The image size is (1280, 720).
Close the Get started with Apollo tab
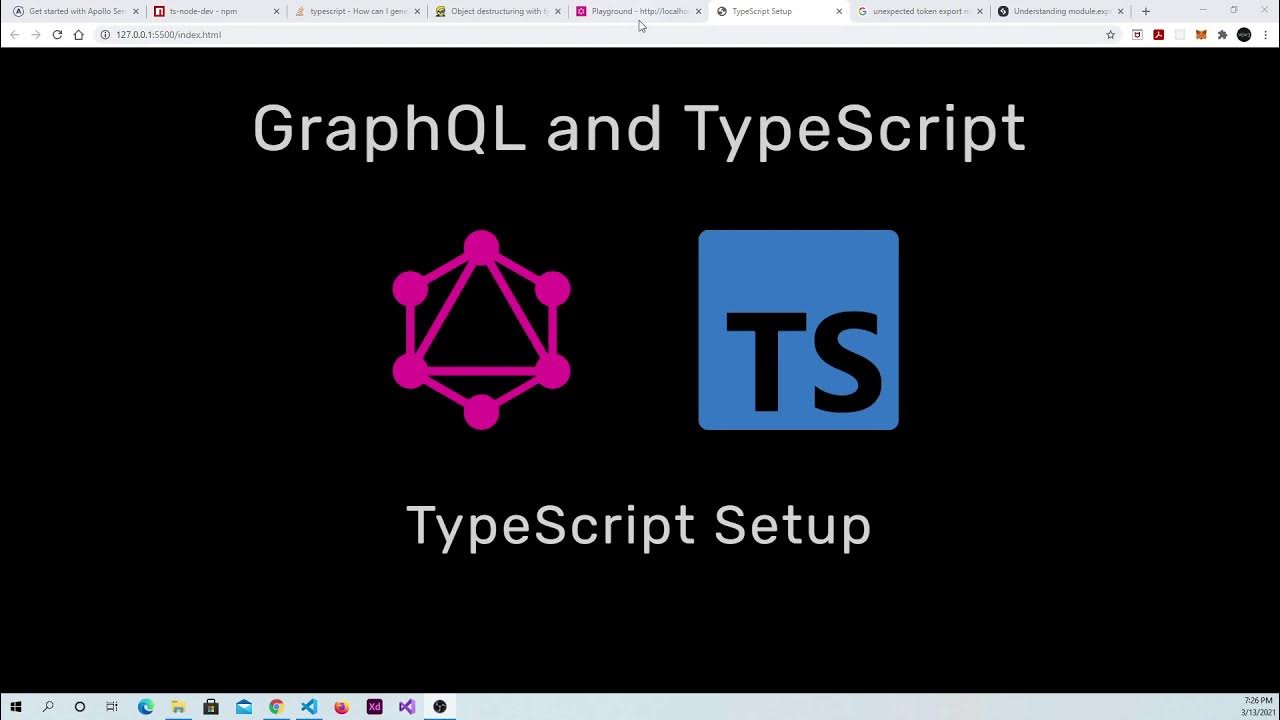click(136, 12)
